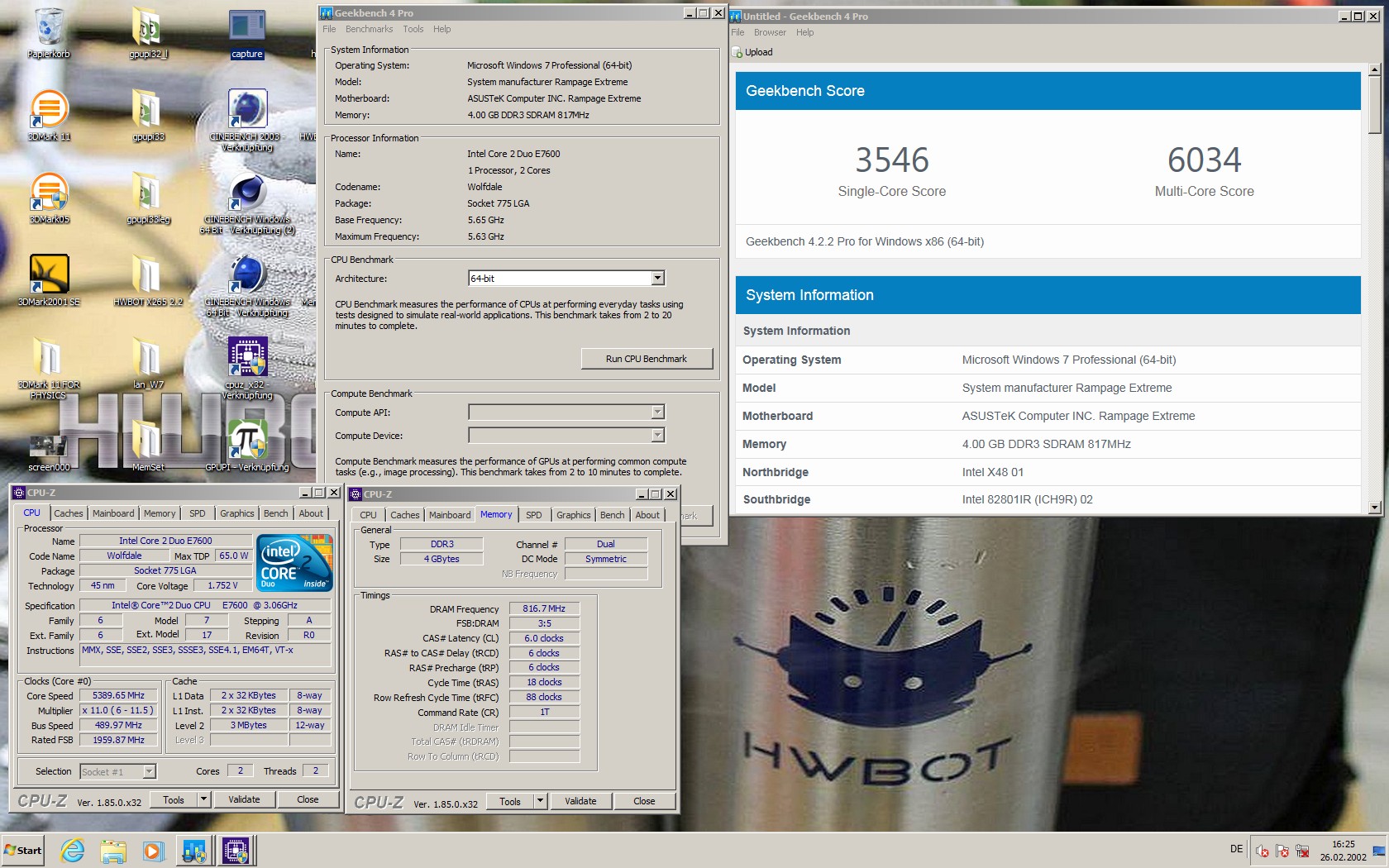Image resolution: width=1389 pixels, height=868 pixels.
Task: Open the Tools menu in Geekbench
Action: [x=413, y=29]
